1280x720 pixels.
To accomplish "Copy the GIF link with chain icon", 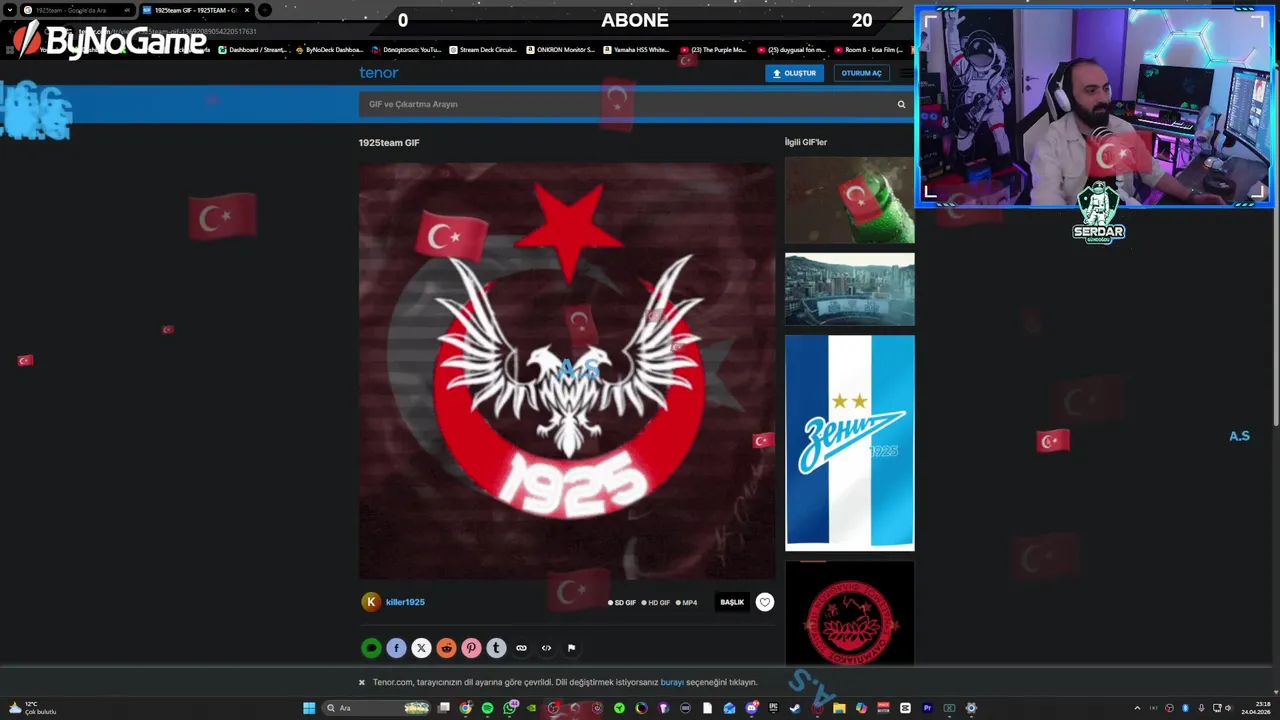I will tap(521, 648).
